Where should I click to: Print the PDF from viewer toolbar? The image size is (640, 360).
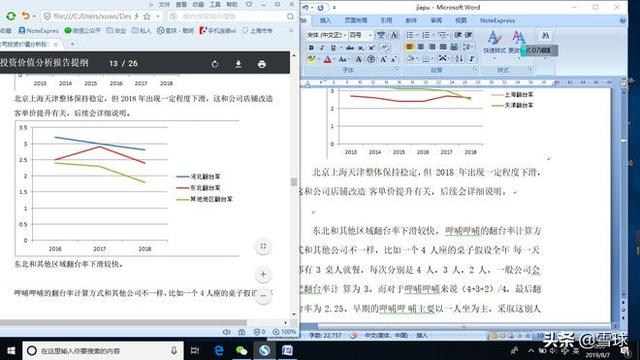(x=262, y=64)
